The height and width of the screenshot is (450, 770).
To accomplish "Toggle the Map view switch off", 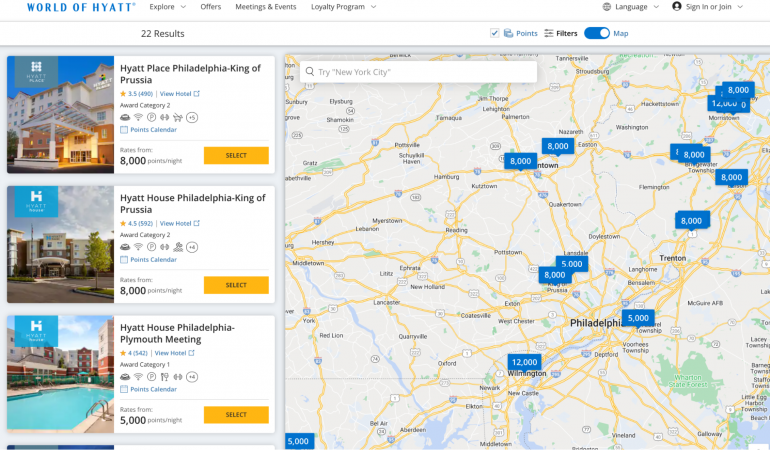I will coord(597,33).
